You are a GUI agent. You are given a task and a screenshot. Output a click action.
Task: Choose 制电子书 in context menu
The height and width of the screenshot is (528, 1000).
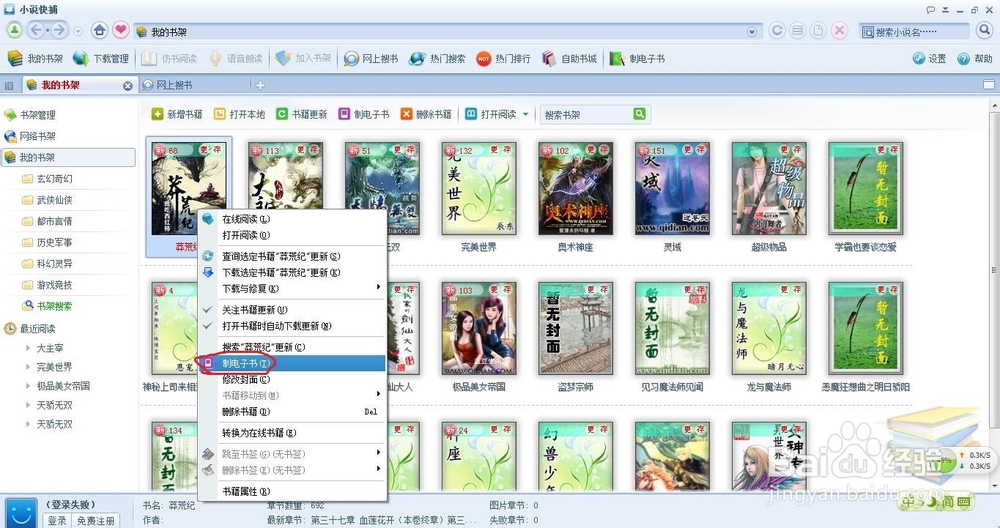point(293,363)
